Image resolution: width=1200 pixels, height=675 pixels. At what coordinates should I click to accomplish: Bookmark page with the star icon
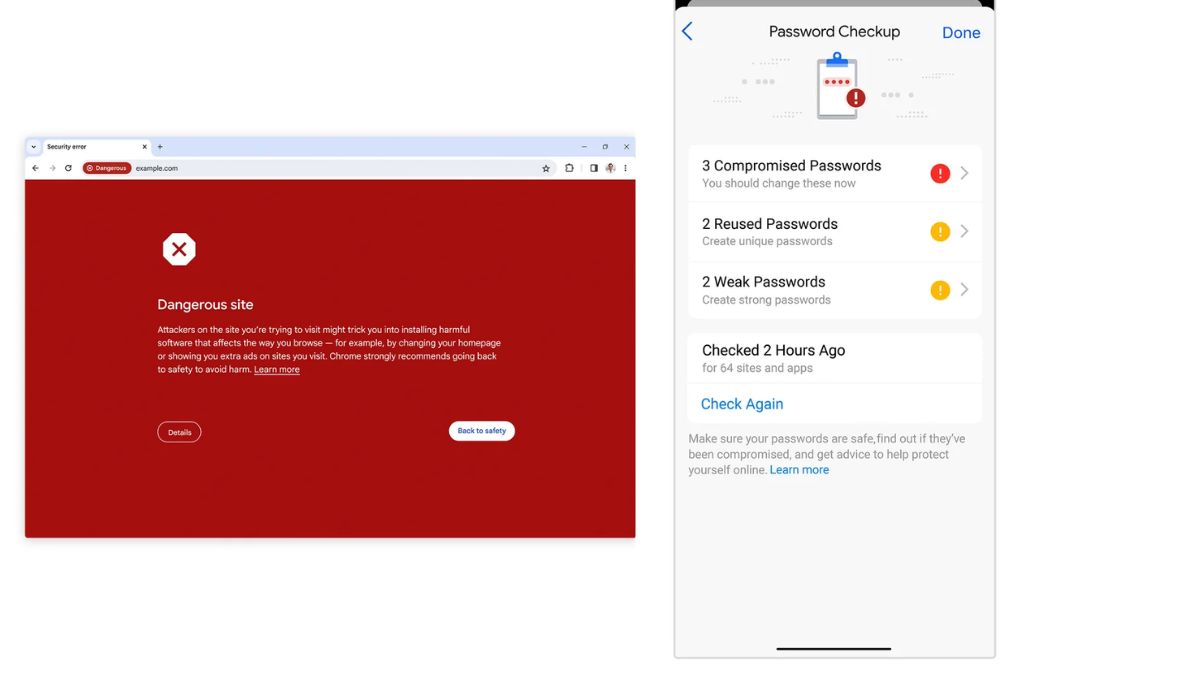pos(546,168)
